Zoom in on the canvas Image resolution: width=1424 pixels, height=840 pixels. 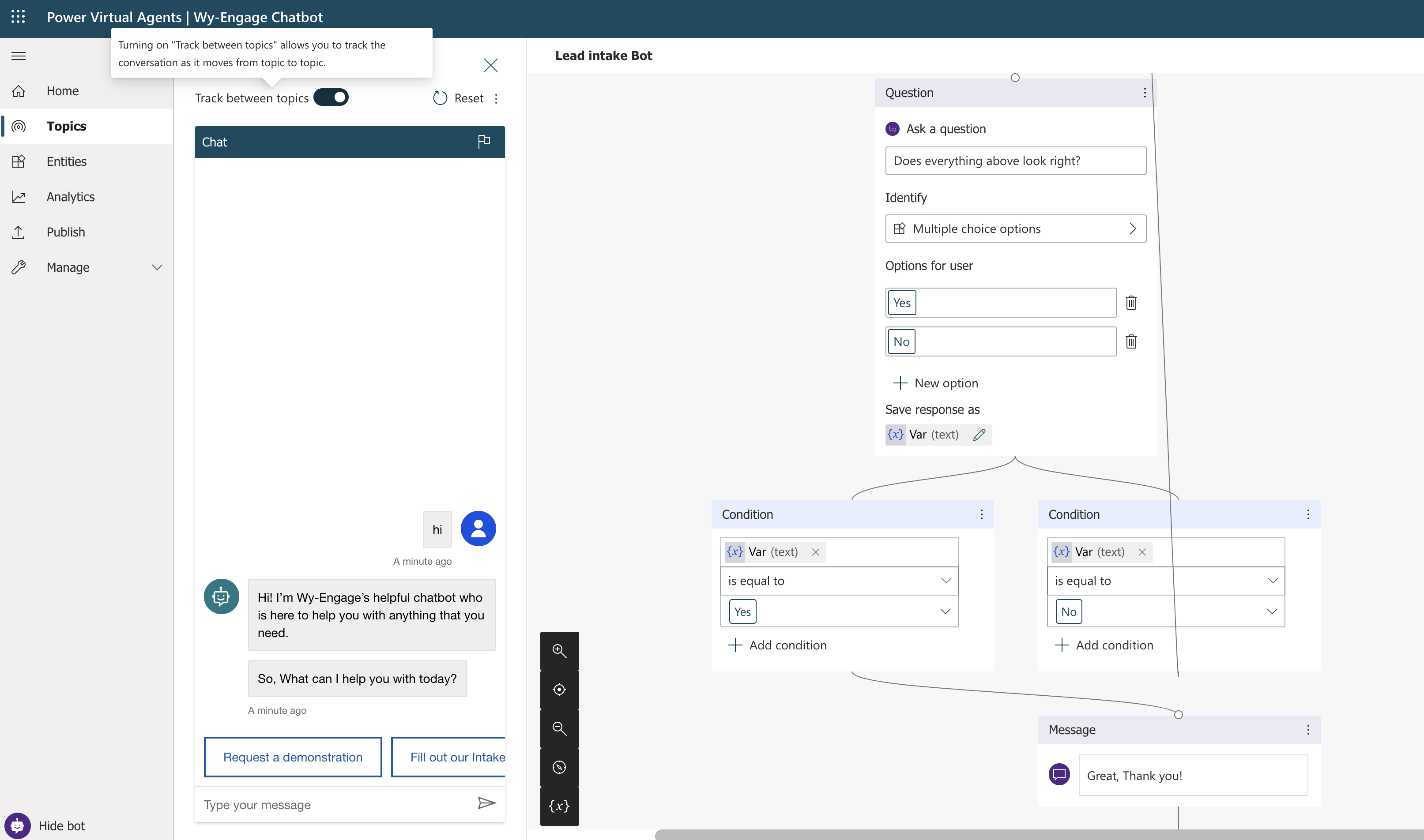(x=559, y=650)
